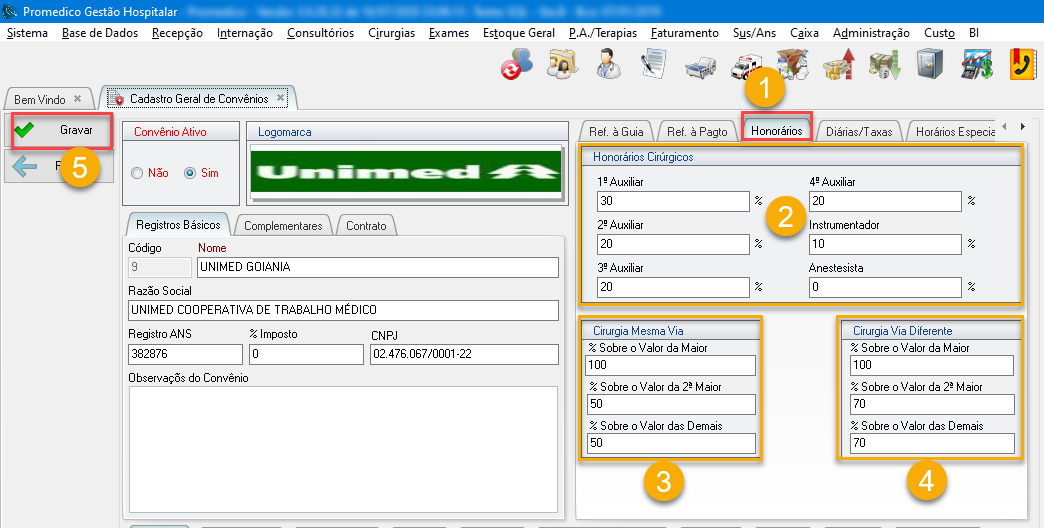Click the Gravar button
This screenshot has height=528, width=1044.
click(x=61, y=130)
